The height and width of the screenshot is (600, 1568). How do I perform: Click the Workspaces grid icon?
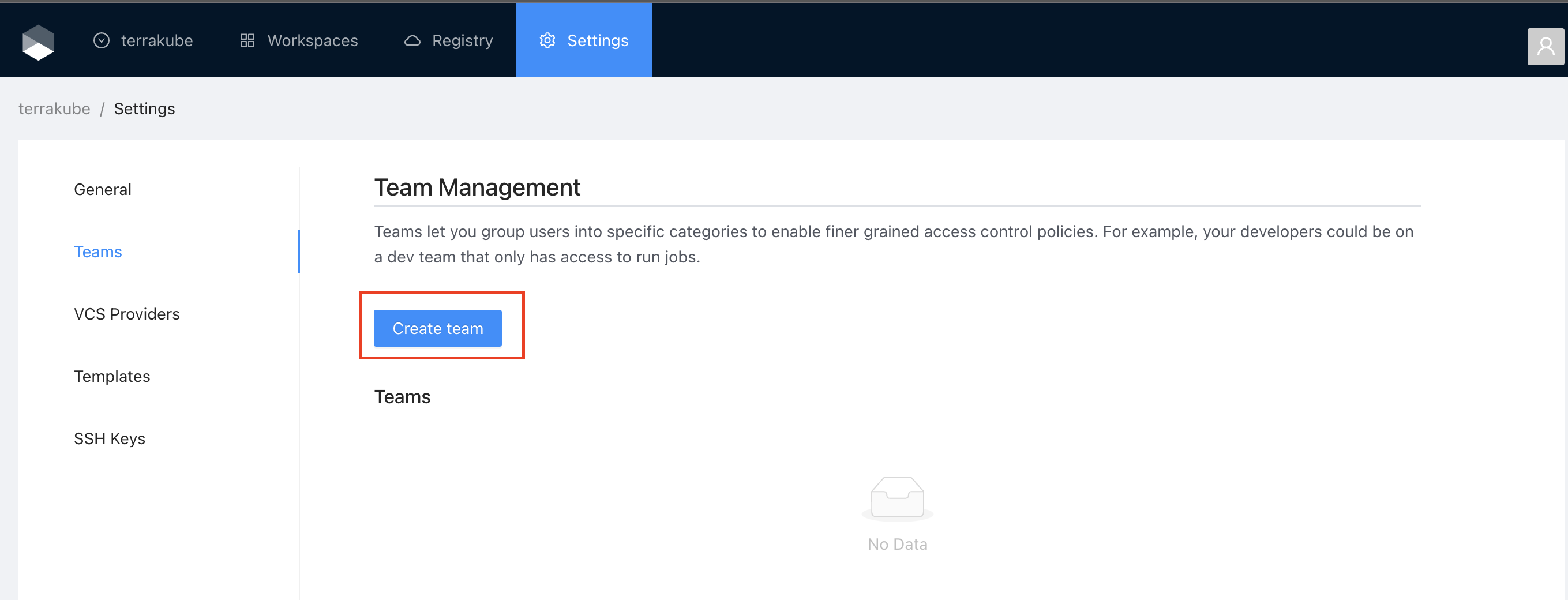pyautogui.click(x=247, y=41)
